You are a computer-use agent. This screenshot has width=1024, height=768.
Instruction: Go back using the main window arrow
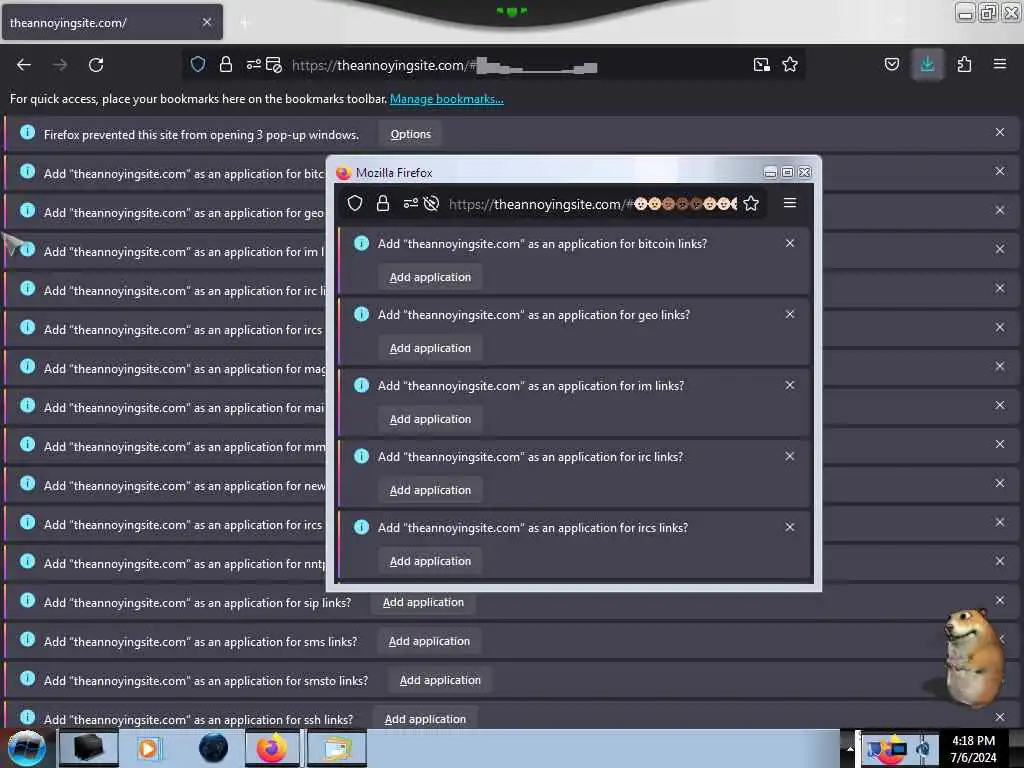(24, 65)
